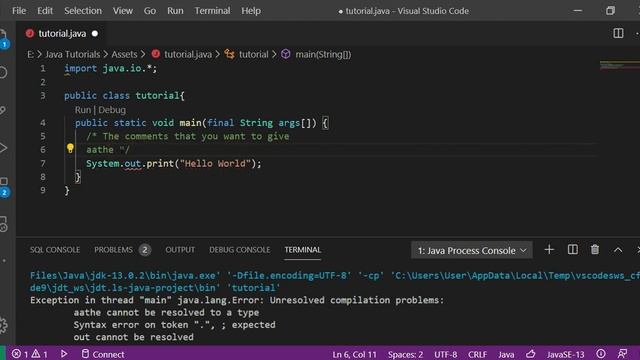The image size is (640, 360).
Task: Kill the terminal with trash icon
Action: 595,249
